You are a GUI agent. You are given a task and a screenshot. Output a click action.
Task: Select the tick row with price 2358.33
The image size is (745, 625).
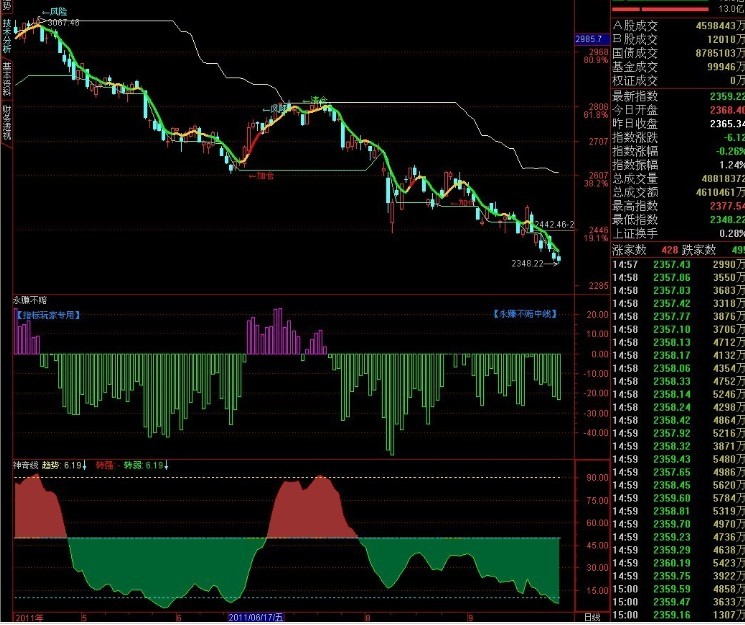[x=678, y=382]
